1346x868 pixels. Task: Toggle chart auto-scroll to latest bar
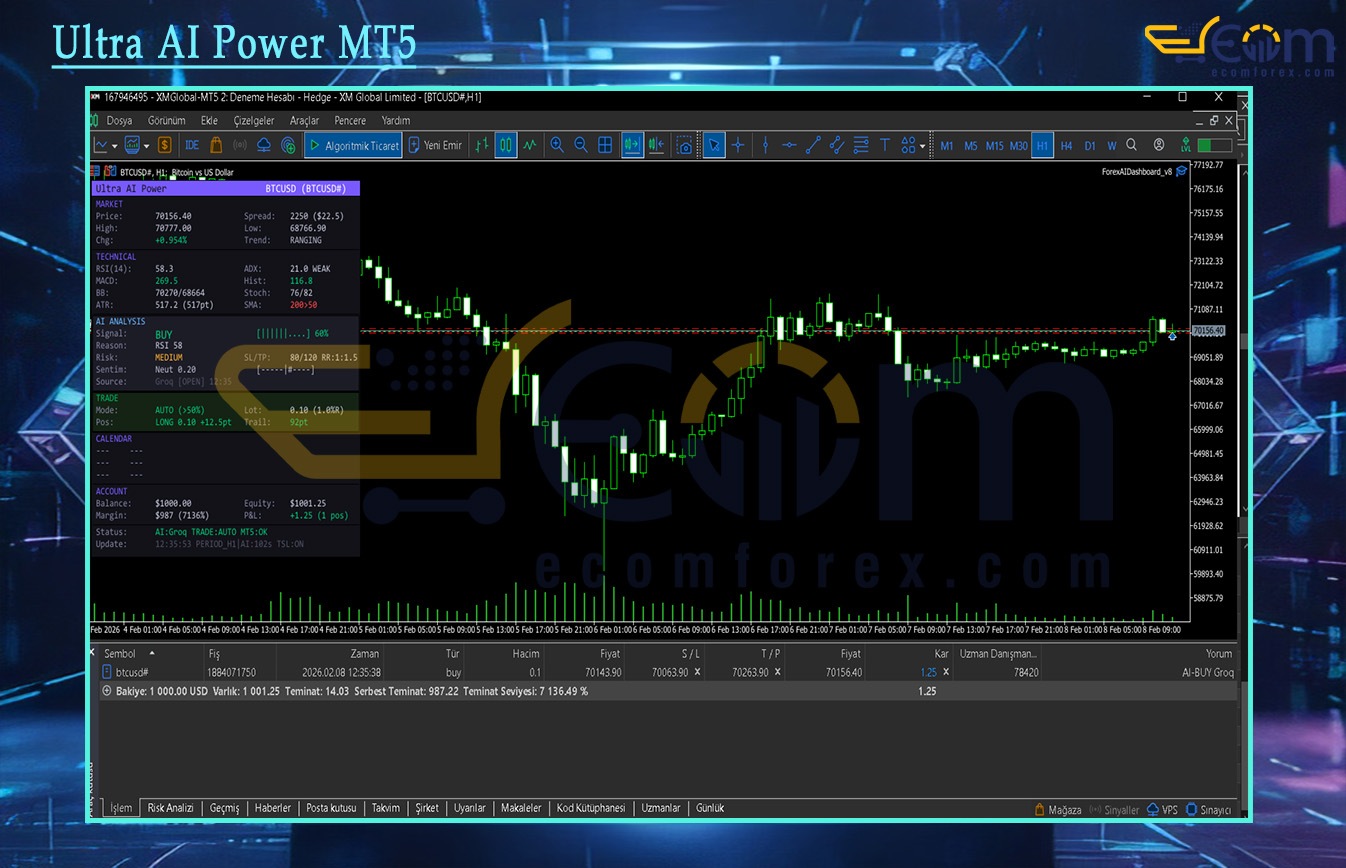(x=632, y=145)
